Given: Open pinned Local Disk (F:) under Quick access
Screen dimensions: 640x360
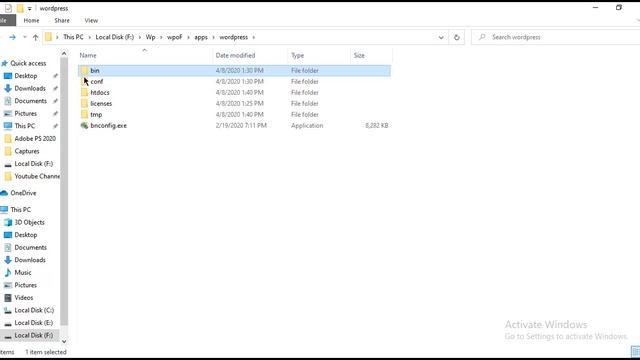Looking at the screenshot, I should (x=33, y=164).
